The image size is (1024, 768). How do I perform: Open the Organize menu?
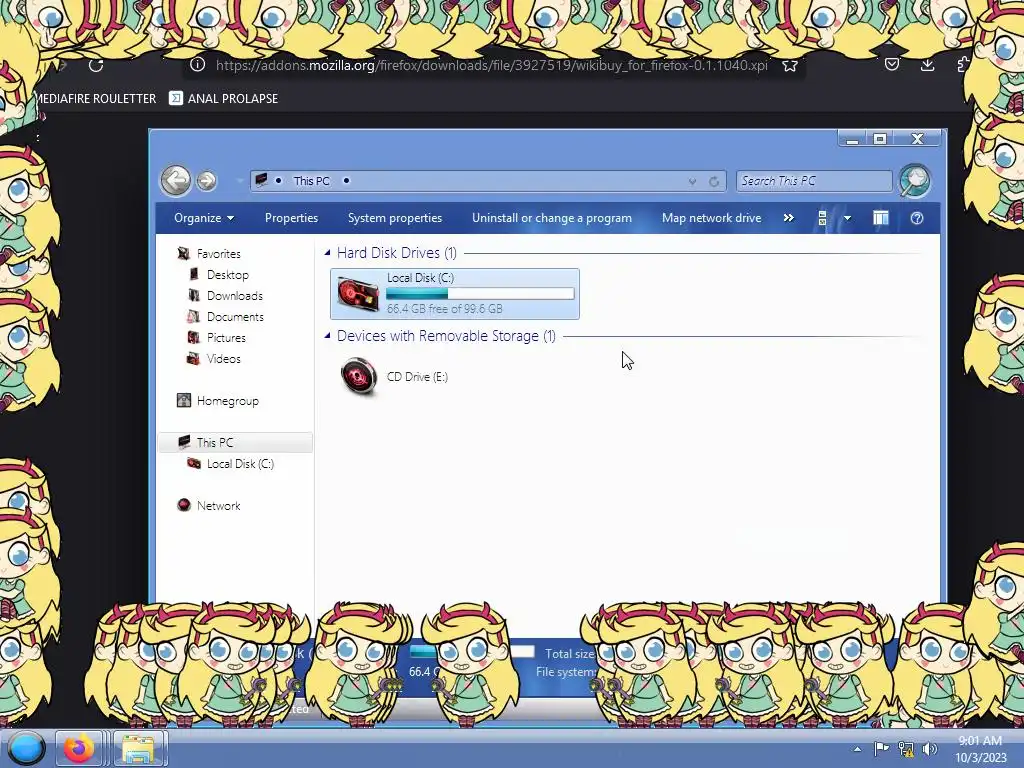tap(204, 218)
